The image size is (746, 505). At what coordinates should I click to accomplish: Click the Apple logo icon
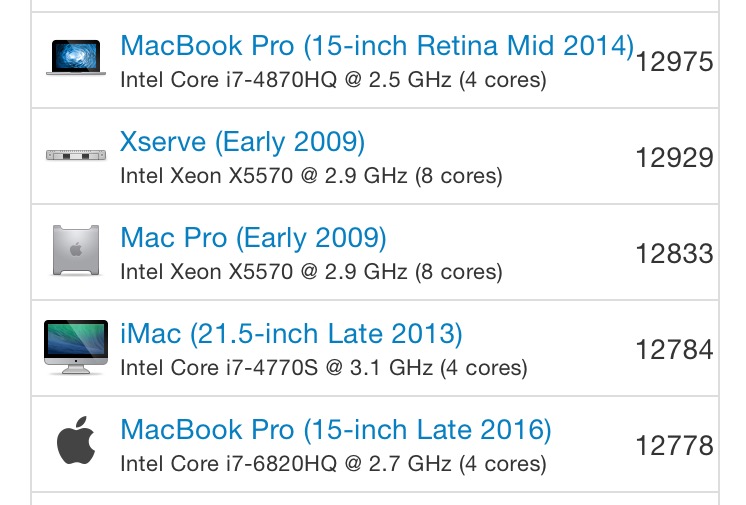pos(76,440)
